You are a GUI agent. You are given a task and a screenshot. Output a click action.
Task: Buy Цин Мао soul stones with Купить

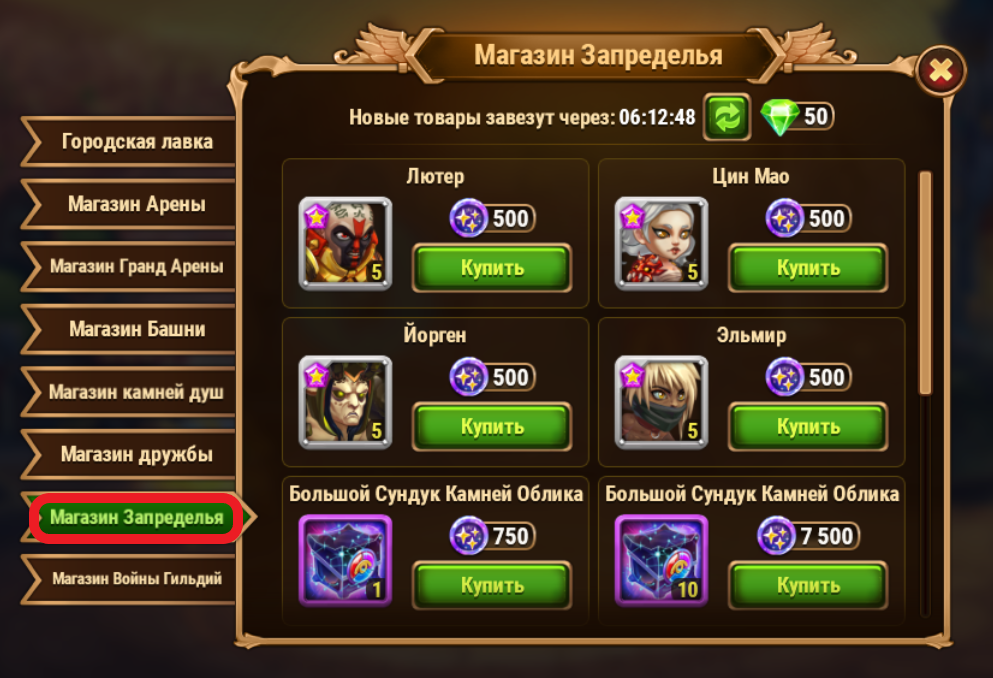(x=808, y=268)
